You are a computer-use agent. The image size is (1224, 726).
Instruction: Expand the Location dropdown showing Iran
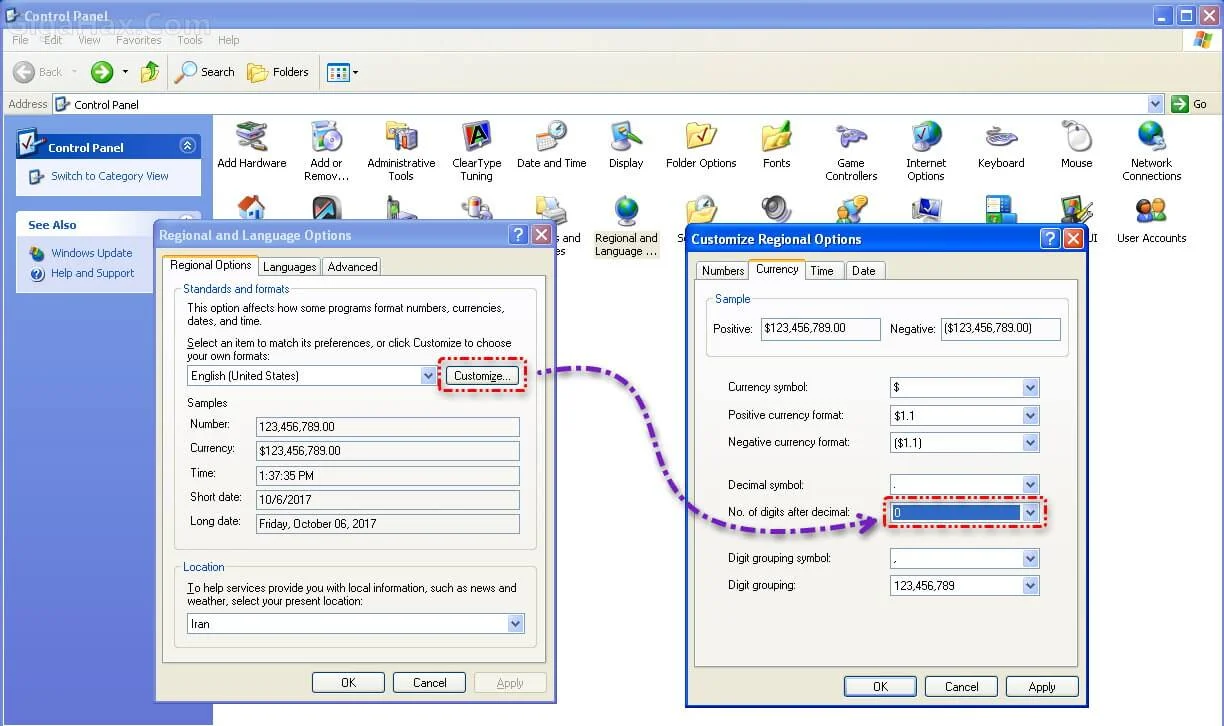(515, 624)
